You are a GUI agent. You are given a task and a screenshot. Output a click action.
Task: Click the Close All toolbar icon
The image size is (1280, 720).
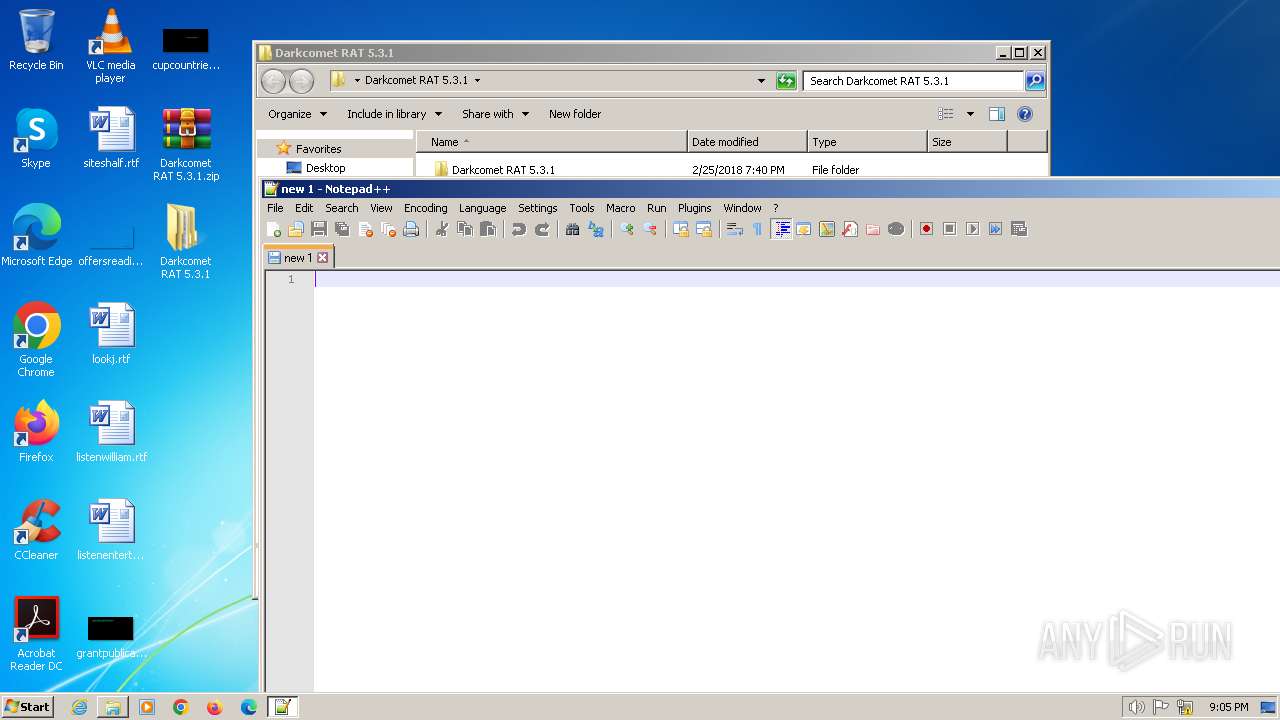coord(388,229)
